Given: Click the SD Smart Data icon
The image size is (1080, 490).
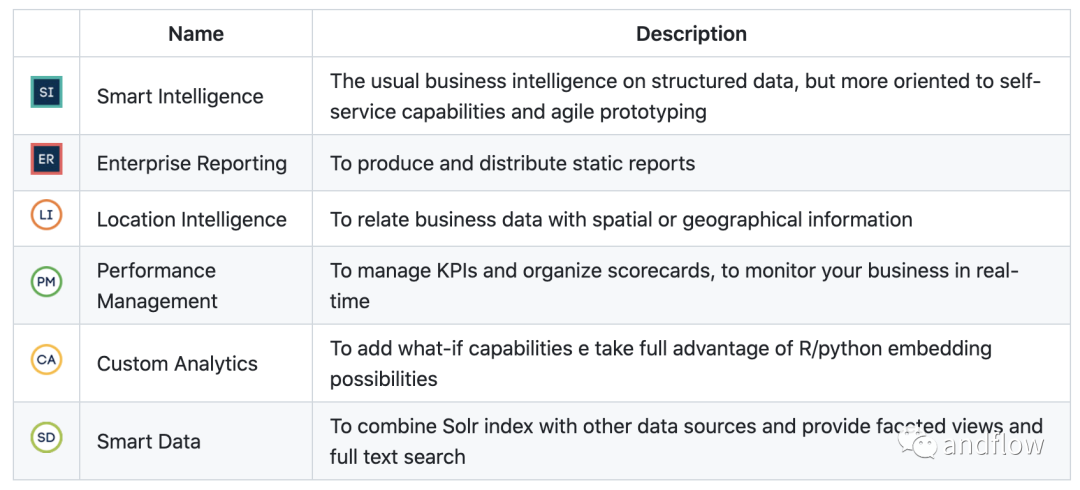Looking at the screenshot, I should (x=46, y=438).
